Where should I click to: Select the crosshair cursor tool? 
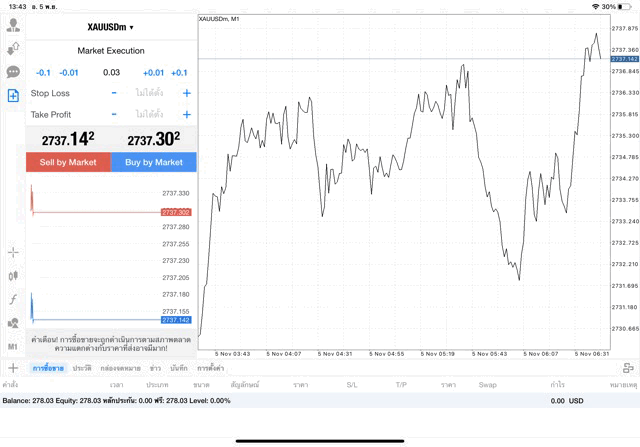tap(13, 252)
